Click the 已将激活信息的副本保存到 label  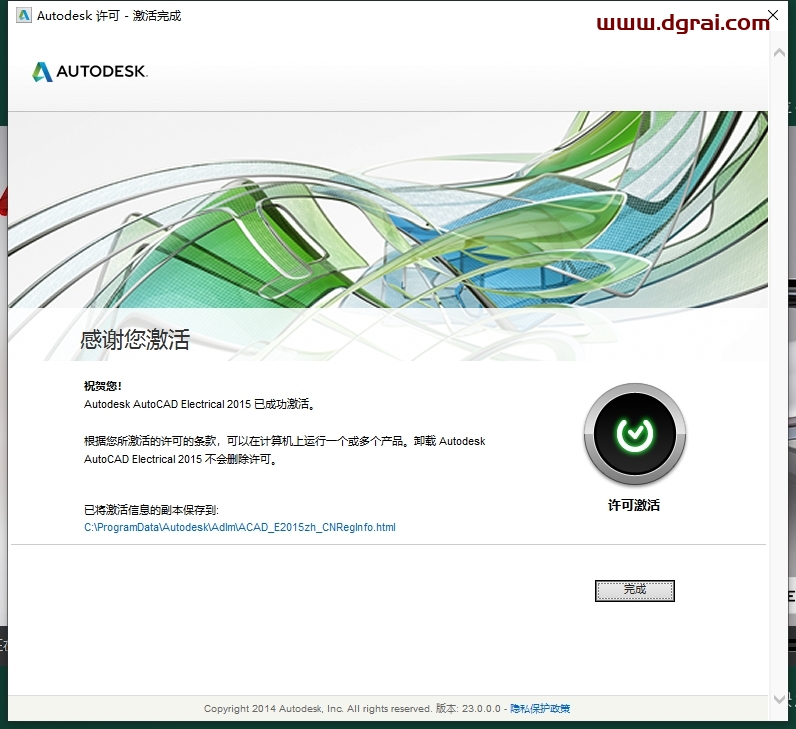pos(151,510)
